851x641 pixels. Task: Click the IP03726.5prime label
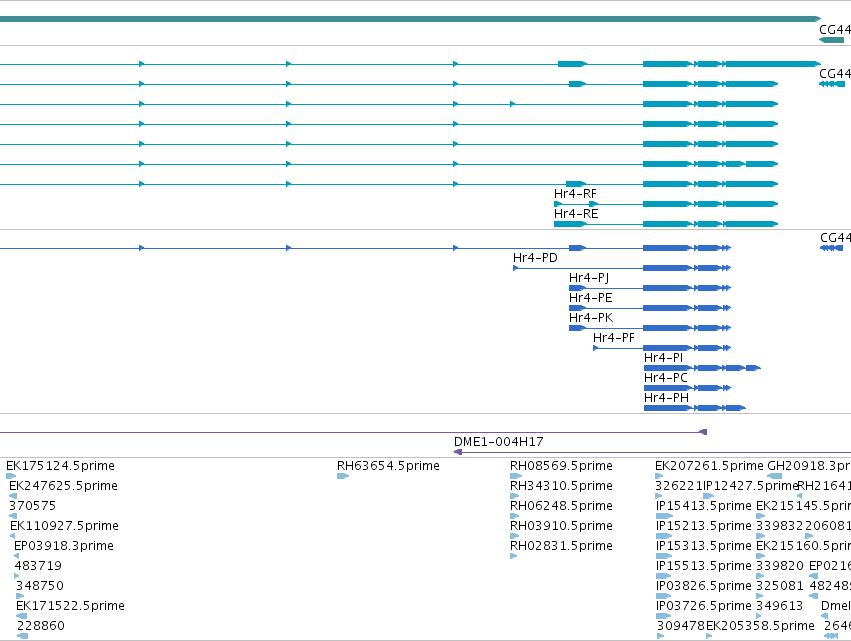click(x=703, y=606)
